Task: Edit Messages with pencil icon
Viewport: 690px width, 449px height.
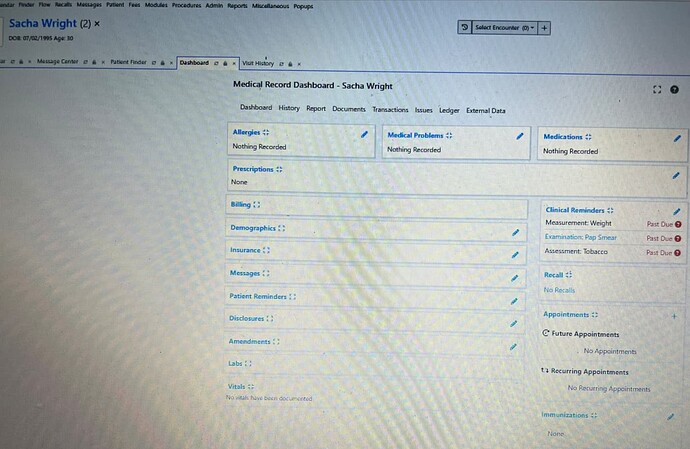Action: [x=514, y=278]
